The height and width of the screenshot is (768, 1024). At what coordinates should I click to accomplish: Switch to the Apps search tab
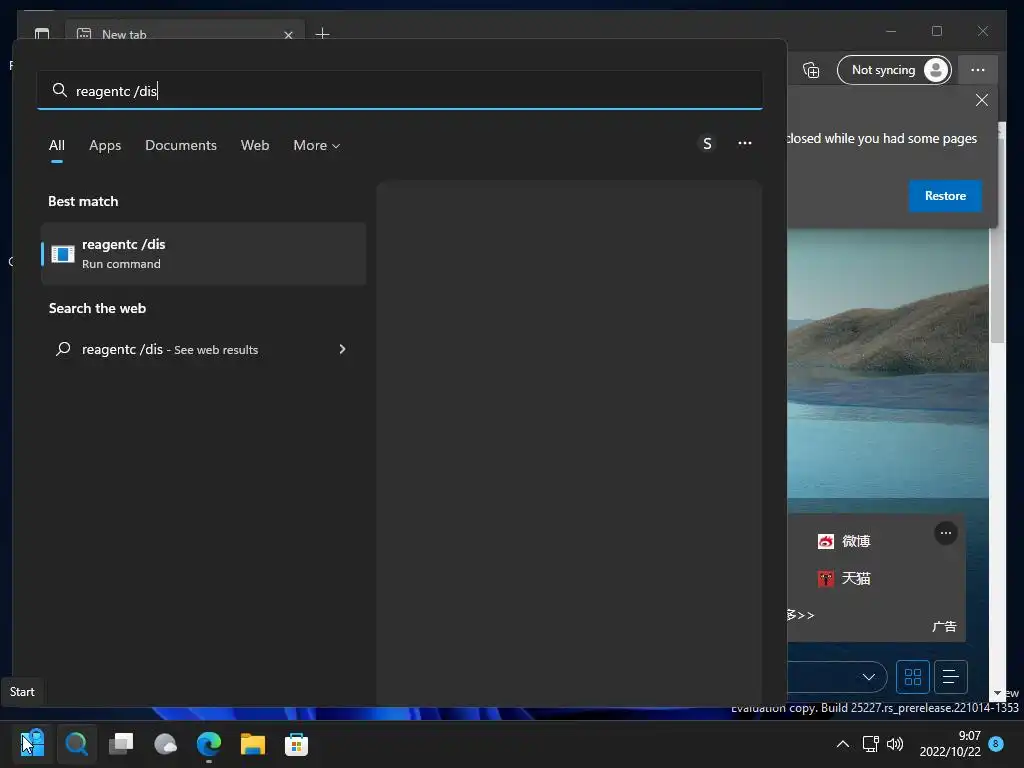tap(105, 145)
